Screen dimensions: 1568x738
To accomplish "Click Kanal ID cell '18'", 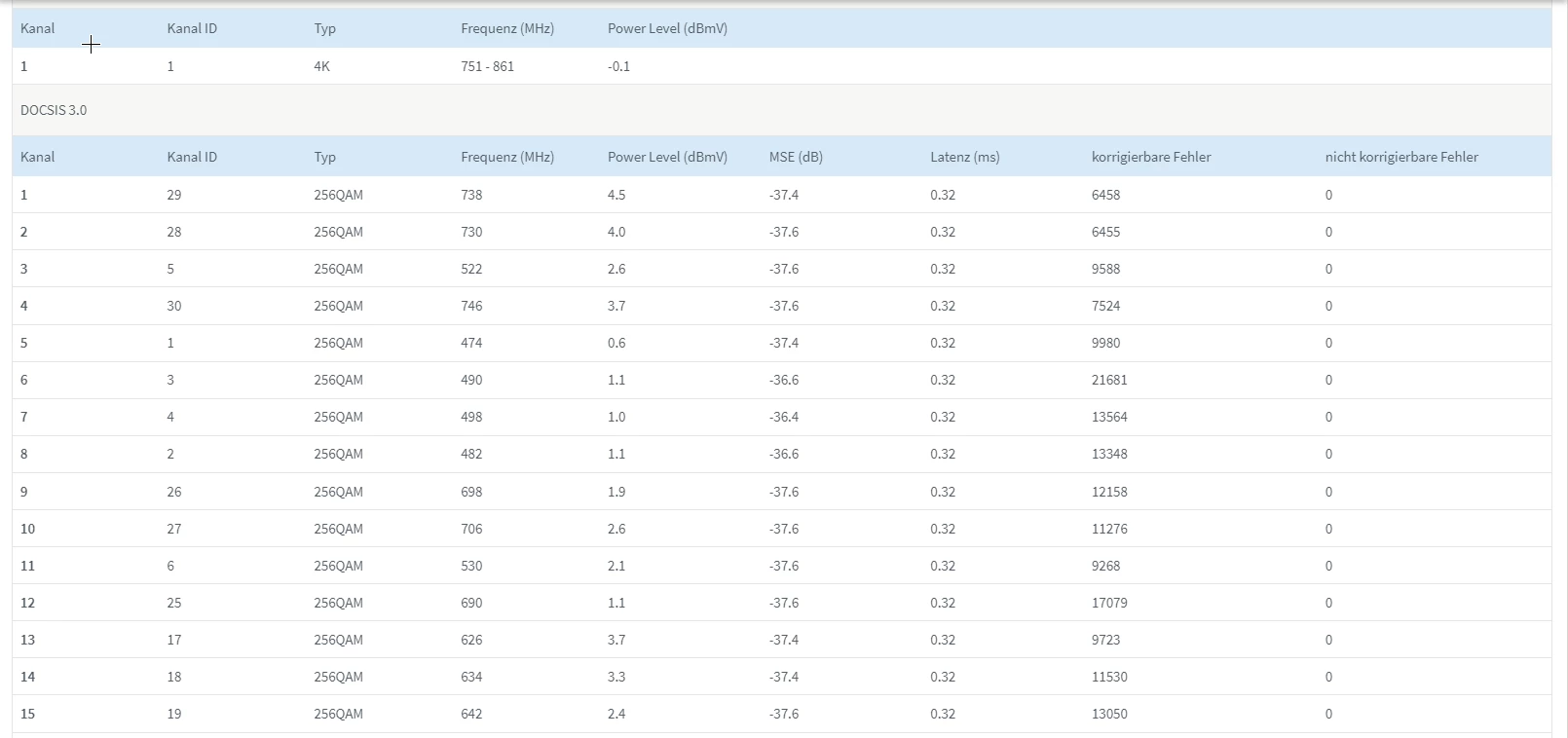I will [x=174, y=677].
